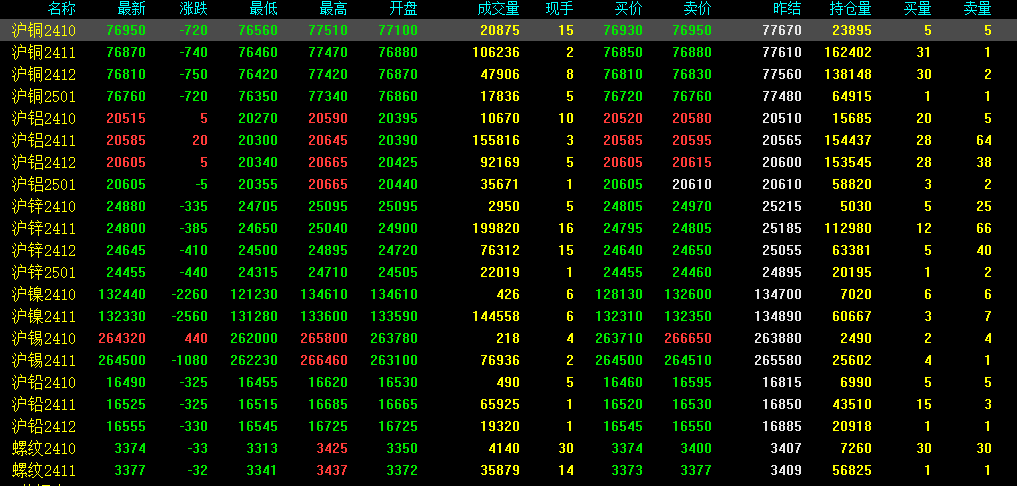
Task: Click red latest price 264320 of 沪锡2410
Action: (122, 339)
